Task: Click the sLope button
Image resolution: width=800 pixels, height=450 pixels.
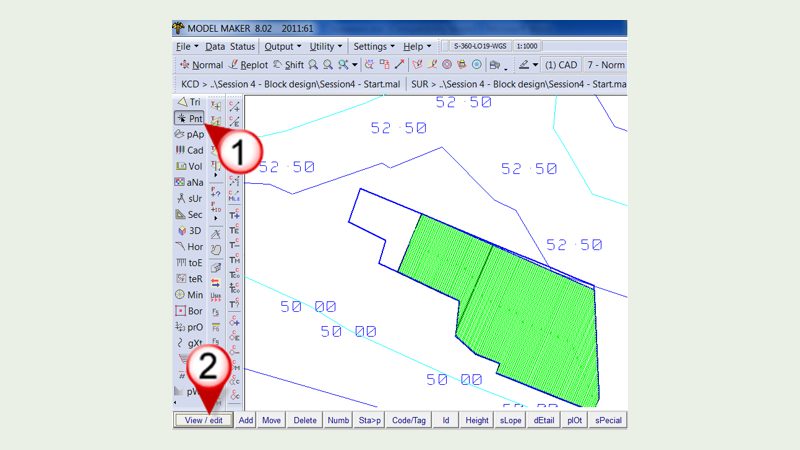Action: [x=510, y=420]
